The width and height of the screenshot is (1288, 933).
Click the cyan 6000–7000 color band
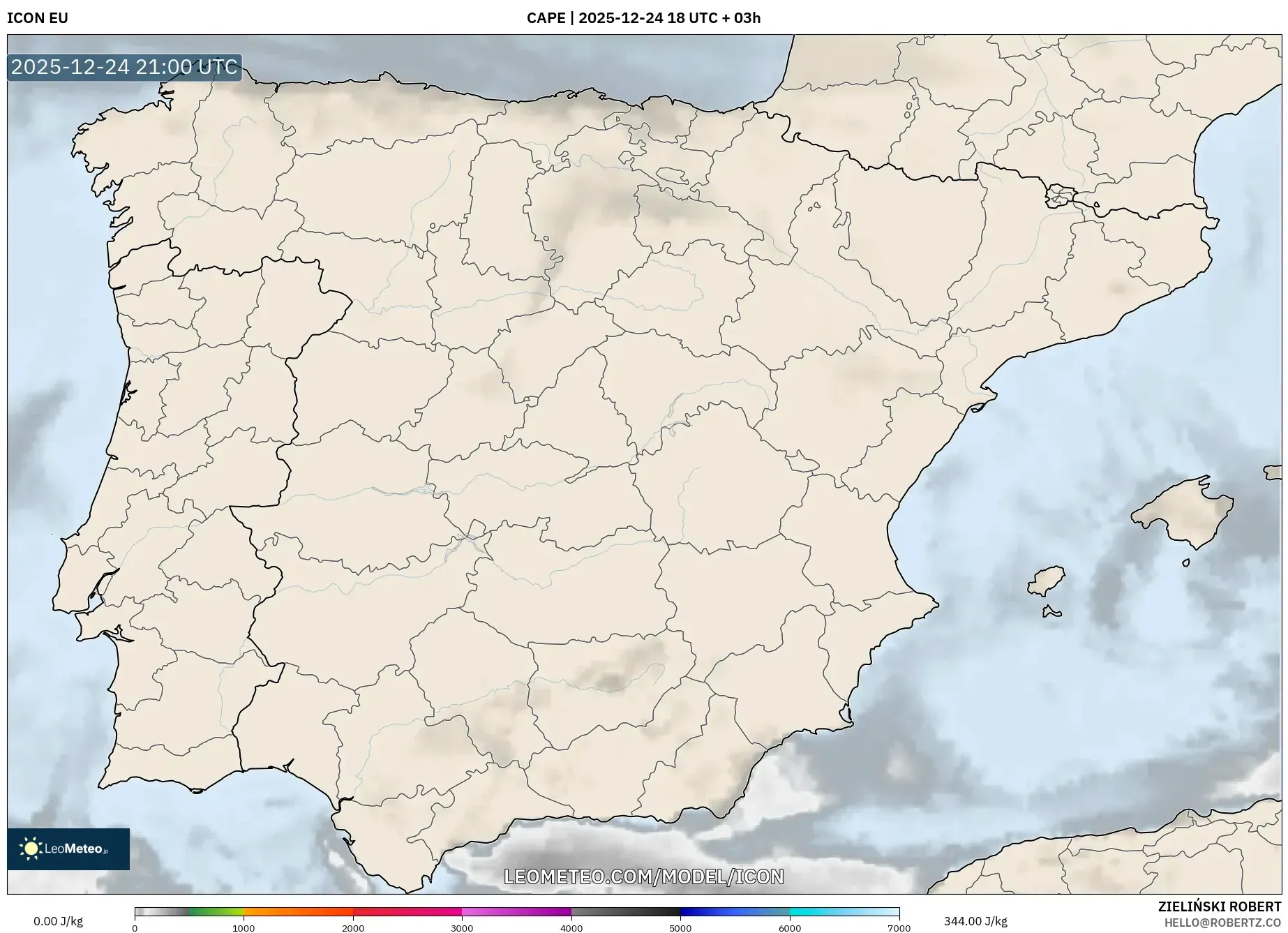pos(844,911)
